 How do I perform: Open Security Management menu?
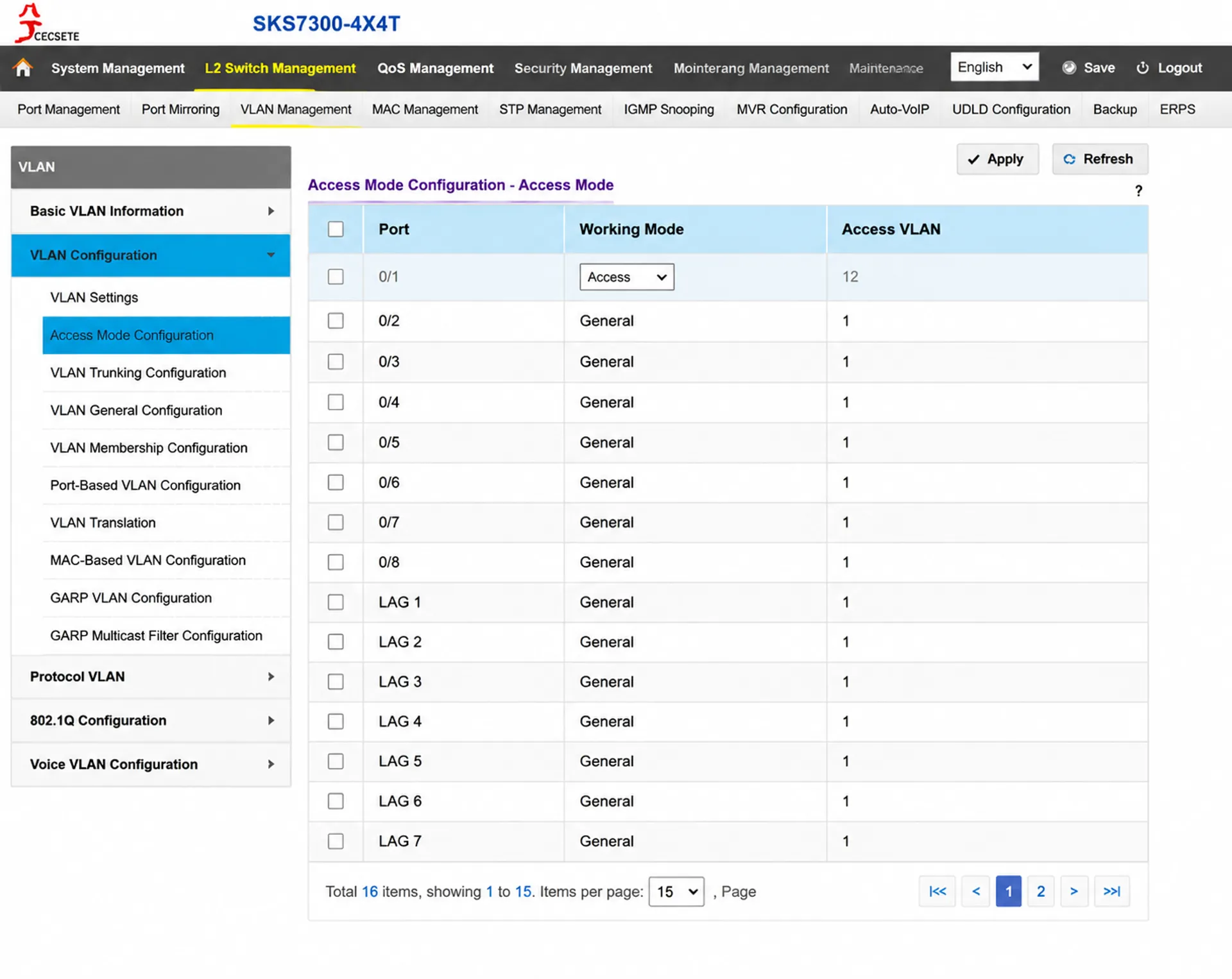(x=583, y=68)
